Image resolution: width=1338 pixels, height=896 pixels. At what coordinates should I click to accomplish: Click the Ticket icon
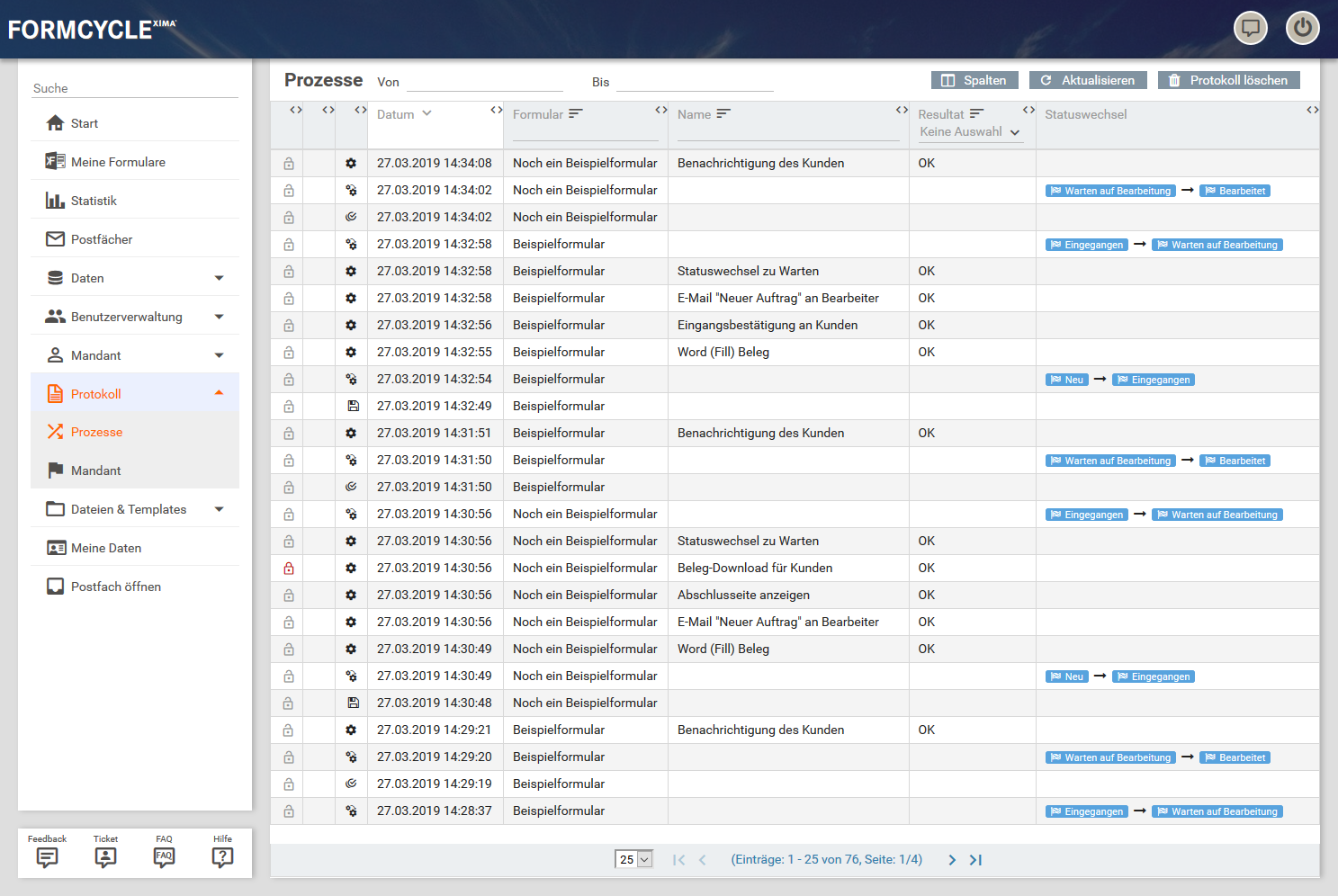click(x=105, y=856)
